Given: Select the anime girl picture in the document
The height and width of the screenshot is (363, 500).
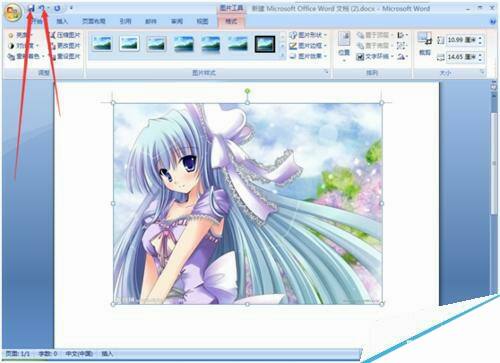Looking at the screenshot, I should click(x=248, y=203).
